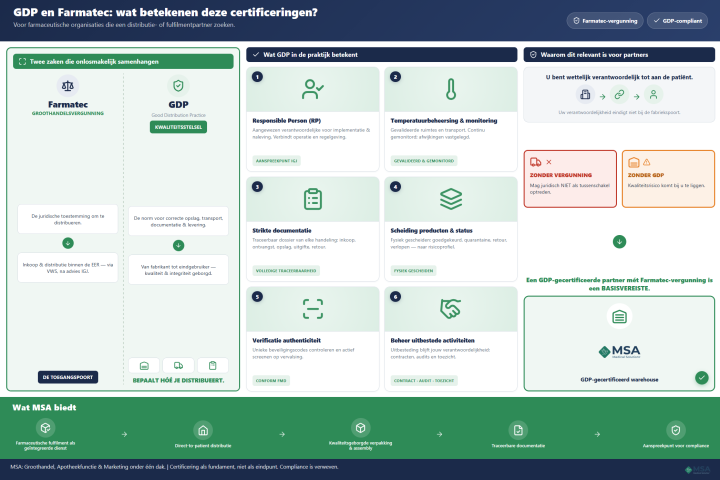Click the person-check icon on Responsible Person card
The width and height of the screenshot is (720, 480).
coord(313,89)
